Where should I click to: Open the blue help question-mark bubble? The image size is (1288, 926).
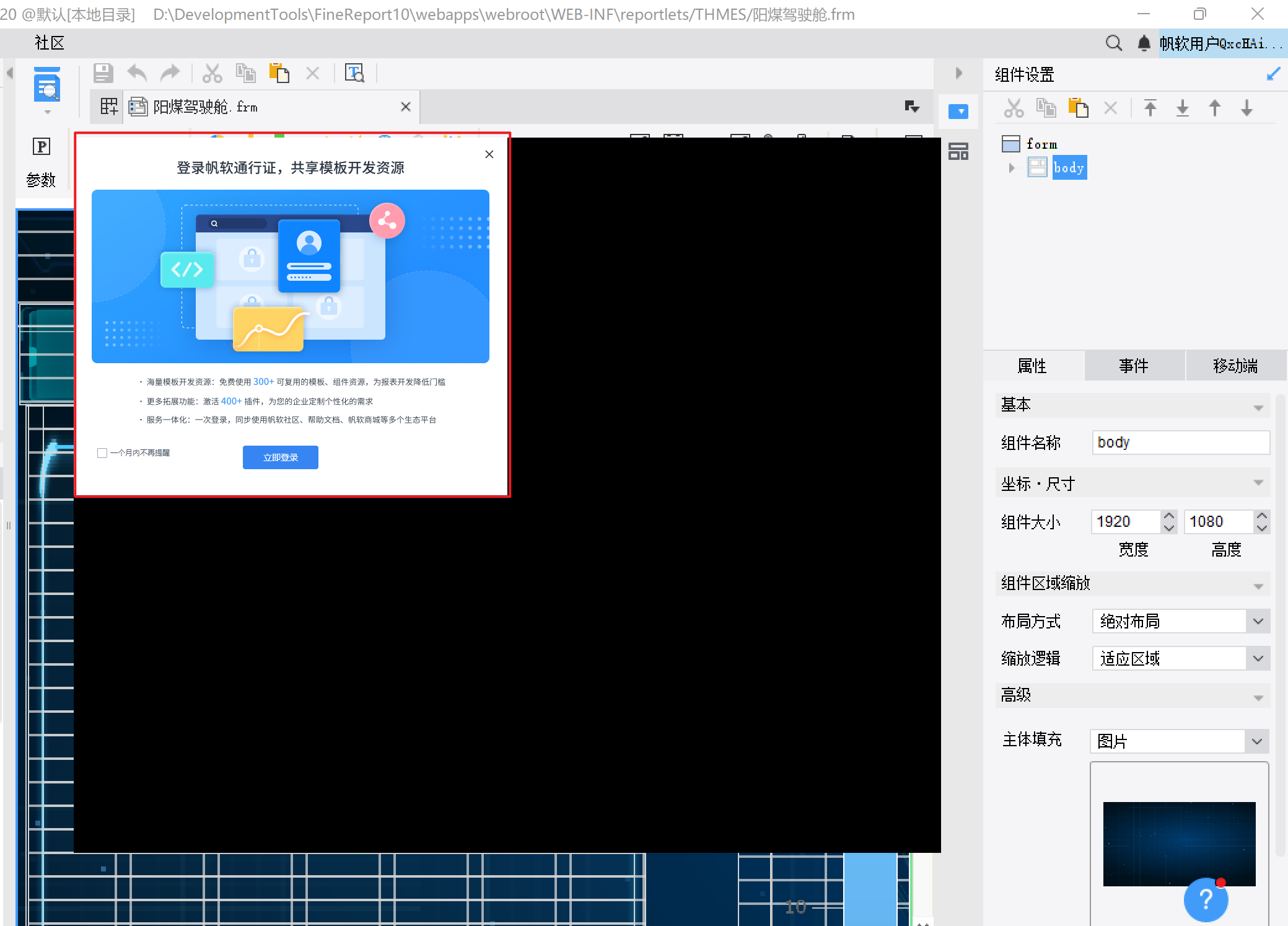click(x=1206, y=899)
